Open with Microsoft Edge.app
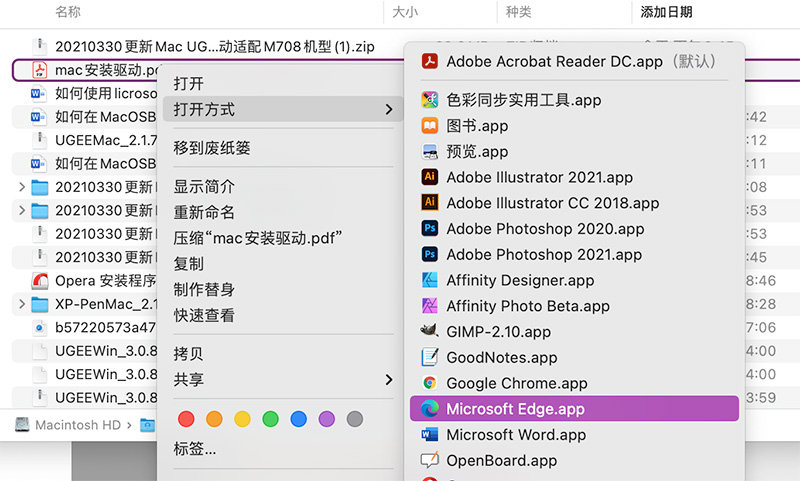Viewport: 800px width, 481px height. pos(574,409)
